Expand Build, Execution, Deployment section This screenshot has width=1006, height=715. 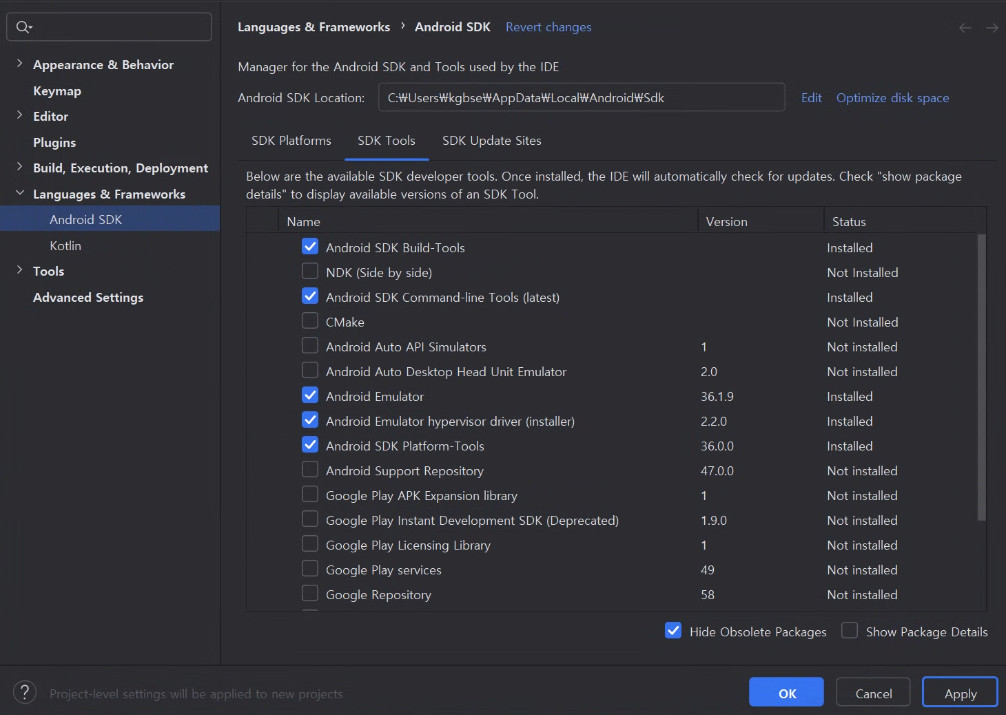pos(19,167)
